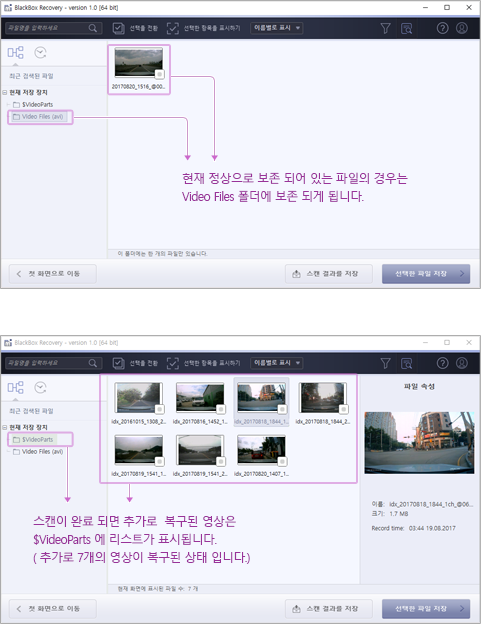Open help icon in seven-file window

point(442,363)
